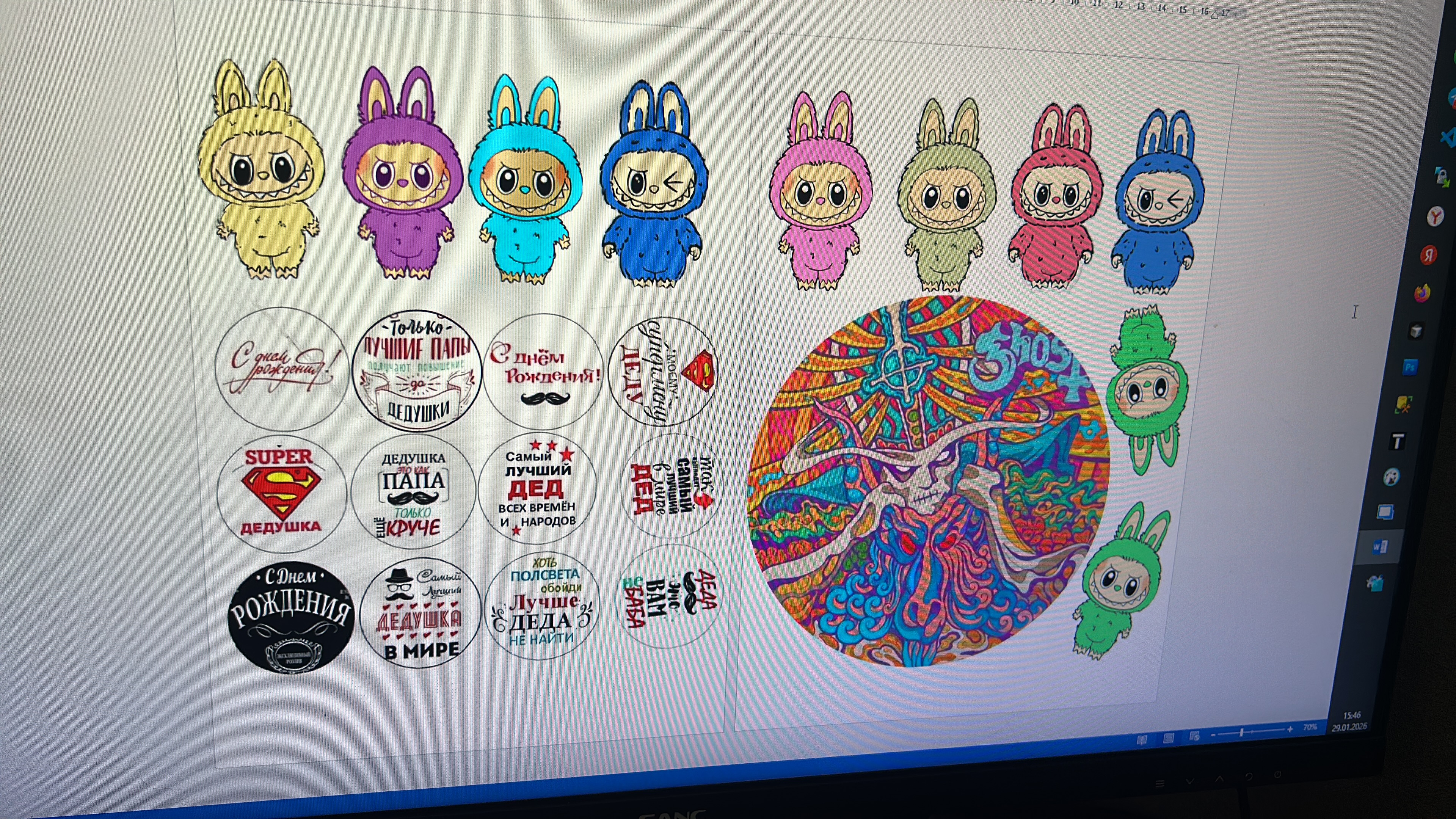The width and height of the screenshot is (1456, 819).
Task: Click the zoom in plus button
Action: click(1290, 730)
